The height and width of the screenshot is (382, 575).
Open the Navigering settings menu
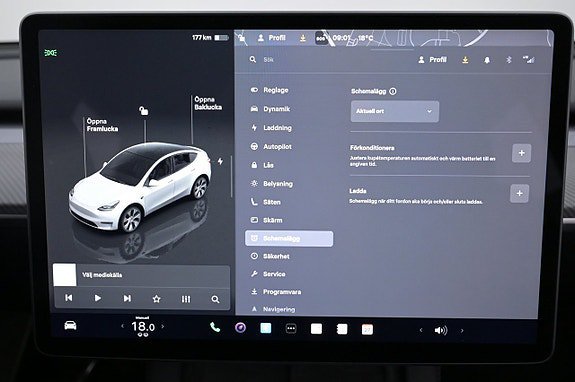[273, 309]
